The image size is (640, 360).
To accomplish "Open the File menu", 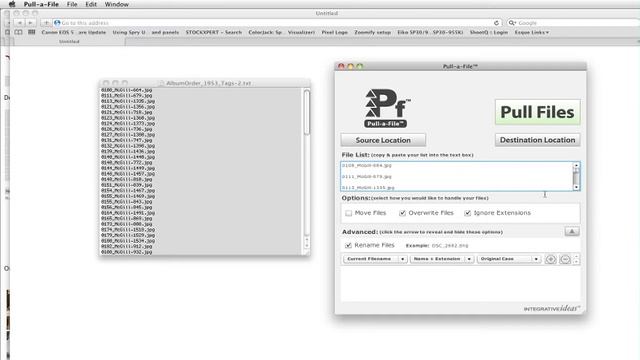I will tap(72, 4).
